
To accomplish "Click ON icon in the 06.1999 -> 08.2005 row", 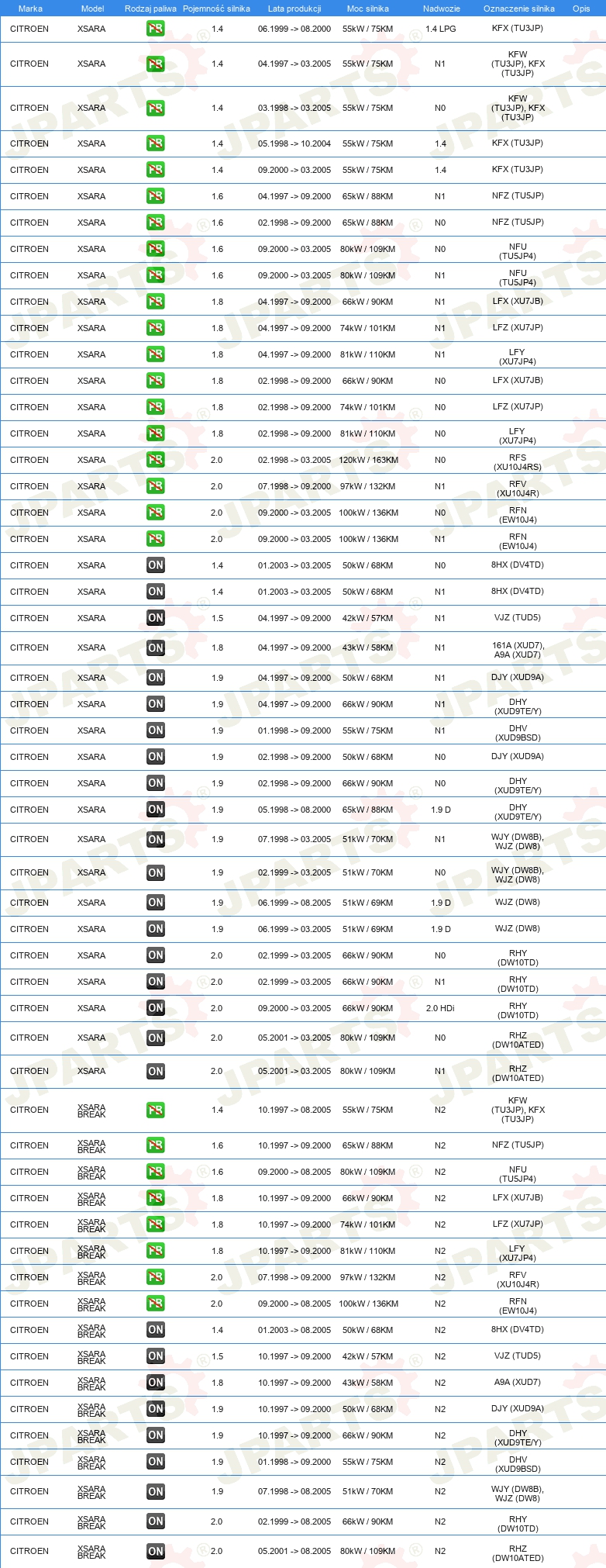I will pos(156,903).
